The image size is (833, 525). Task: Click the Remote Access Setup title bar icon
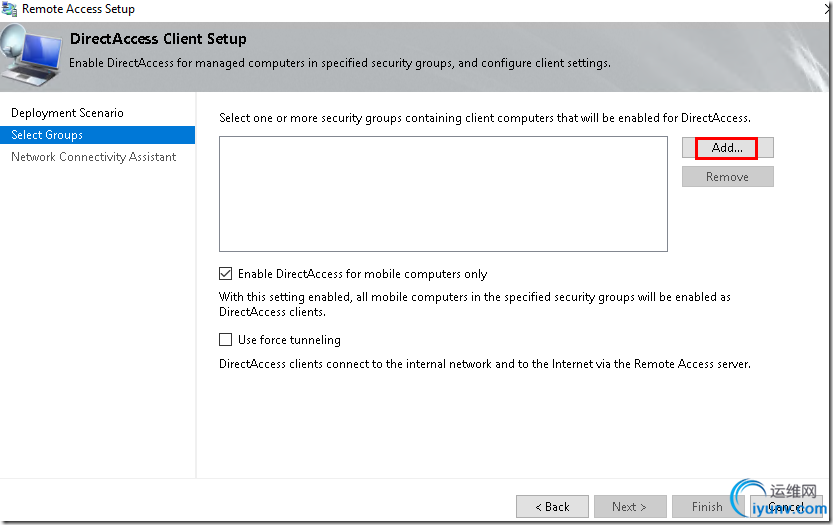pos(10,9)
